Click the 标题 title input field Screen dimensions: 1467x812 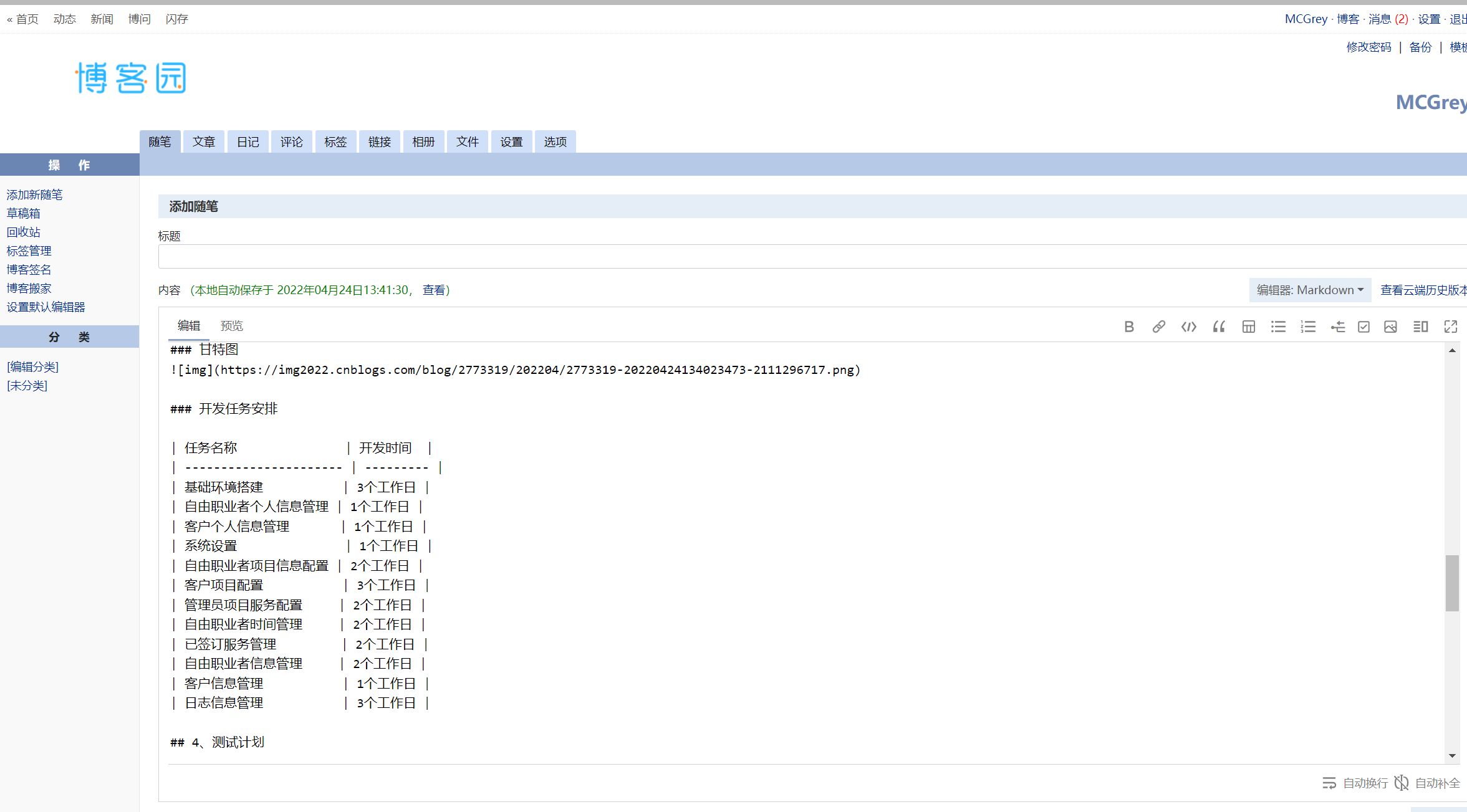(810, 257)
